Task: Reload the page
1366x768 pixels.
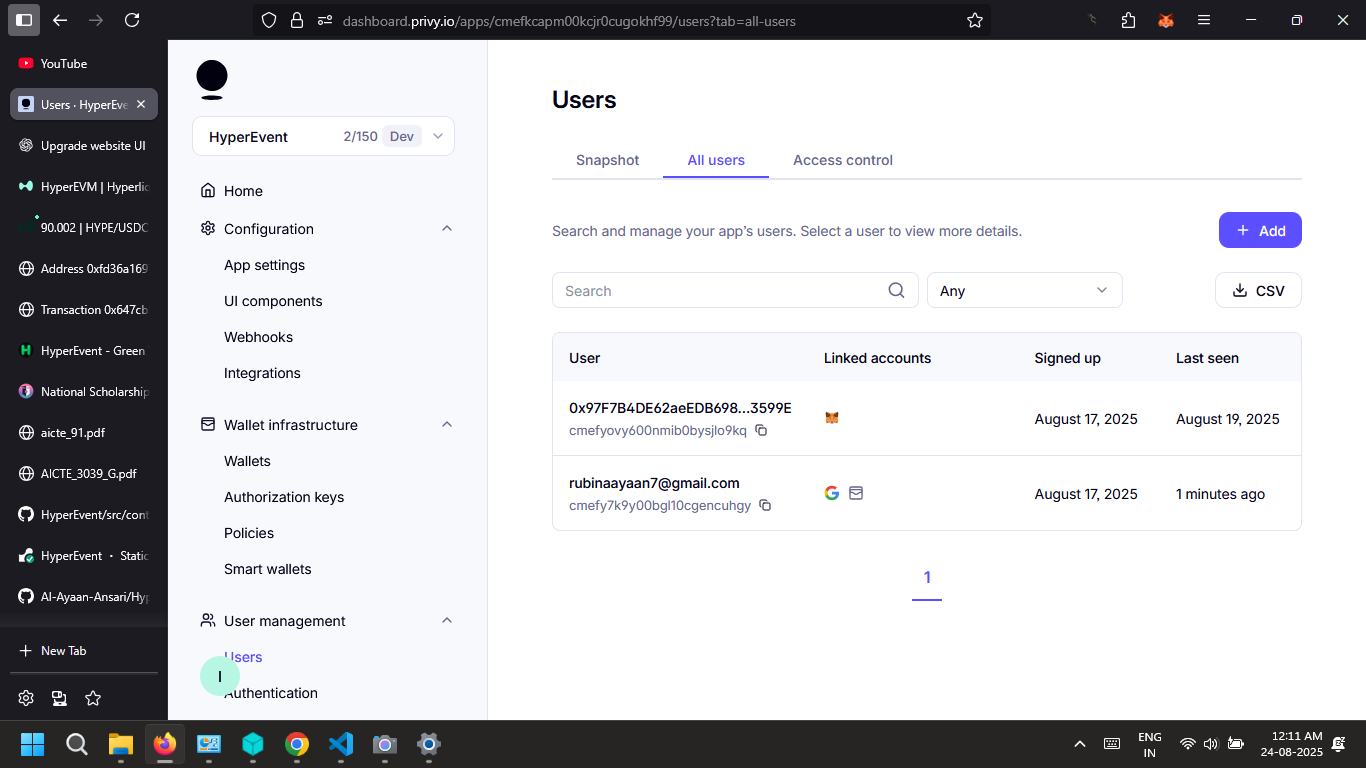Action: (x=132, y=20)
